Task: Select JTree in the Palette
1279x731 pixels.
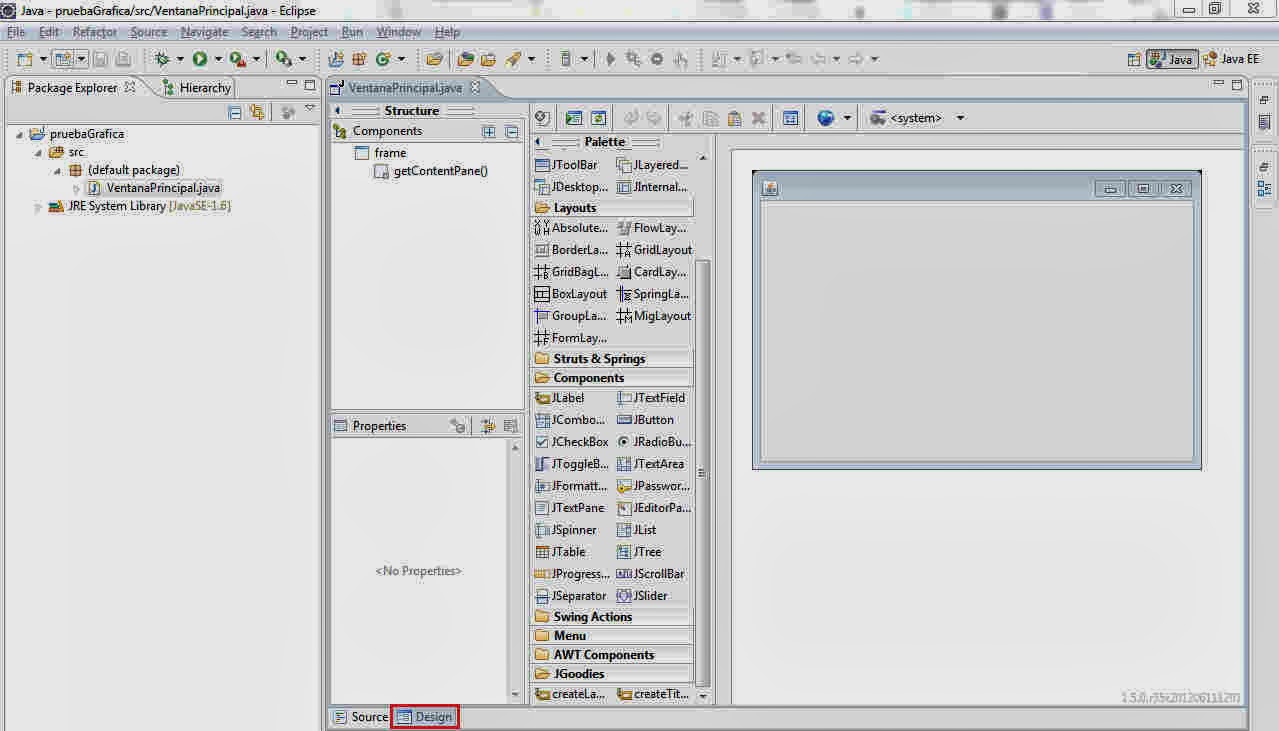Action: (639, 552)
